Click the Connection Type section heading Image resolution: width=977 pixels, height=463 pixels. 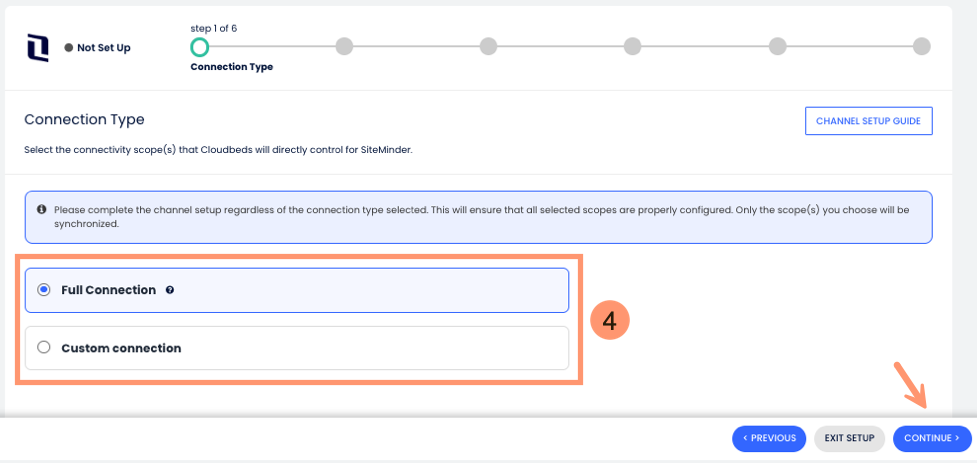click(x=84, y=119)
